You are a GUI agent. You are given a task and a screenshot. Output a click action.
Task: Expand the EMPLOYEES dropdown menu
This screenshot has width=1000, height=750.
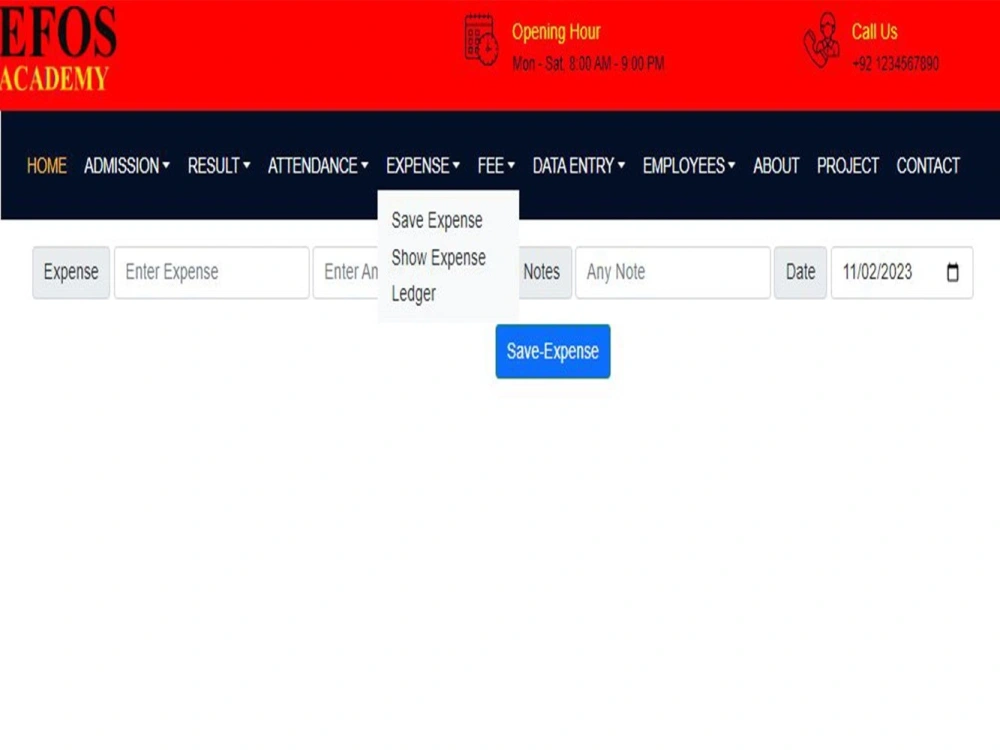pyautogui.click(x=689, y=166)
